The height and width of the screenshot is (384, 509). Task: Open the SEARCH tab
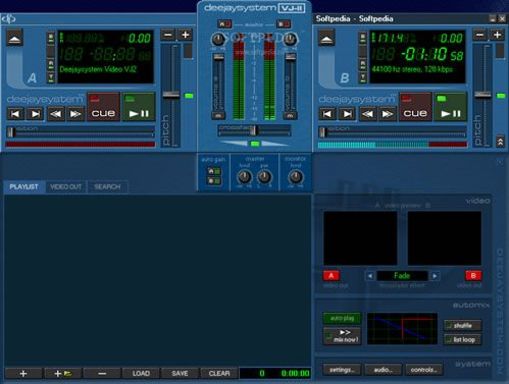[x=107, y=187]
